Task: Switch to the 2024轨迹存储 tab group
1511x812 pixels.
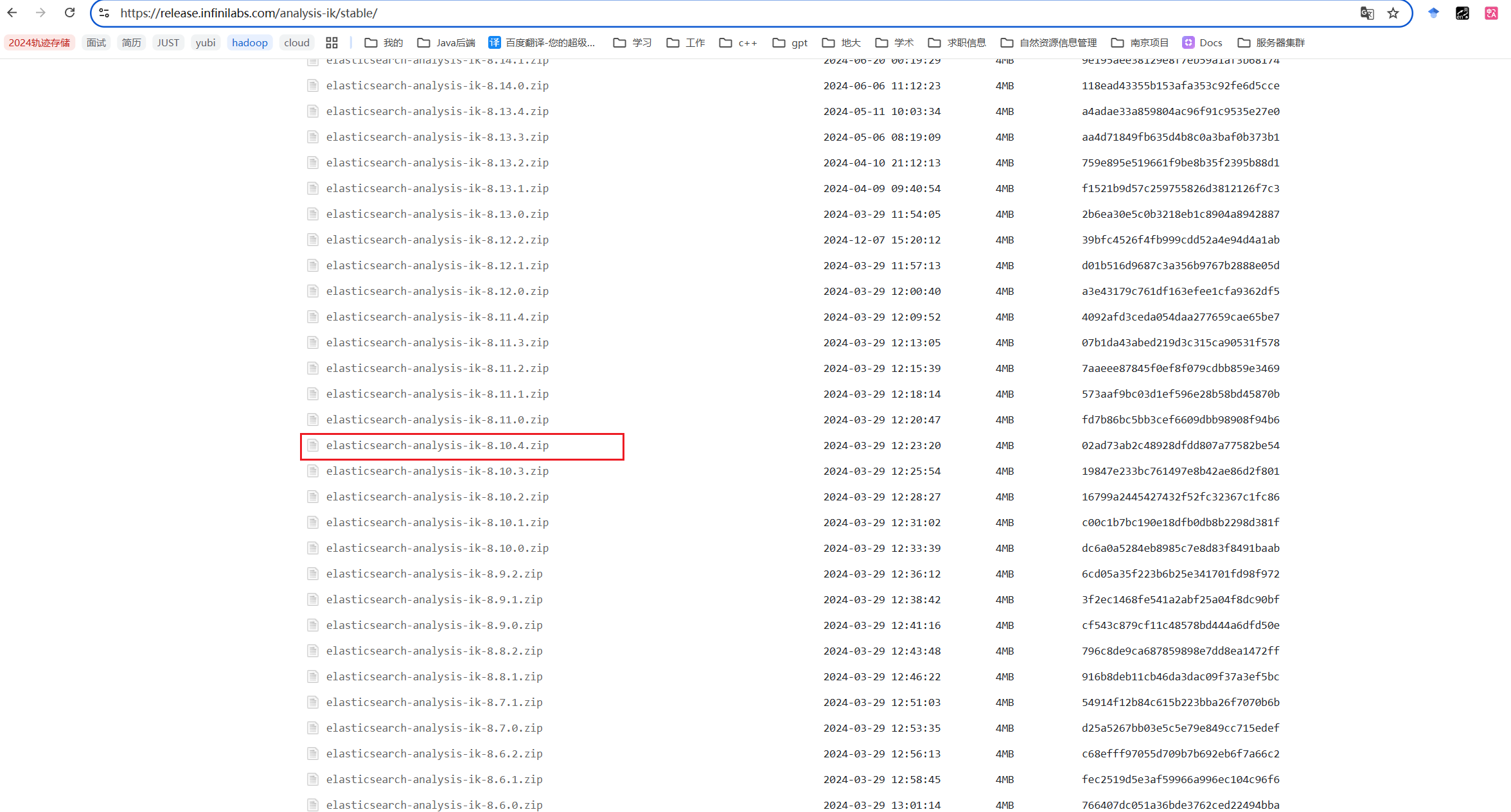Action: (39, 42)
